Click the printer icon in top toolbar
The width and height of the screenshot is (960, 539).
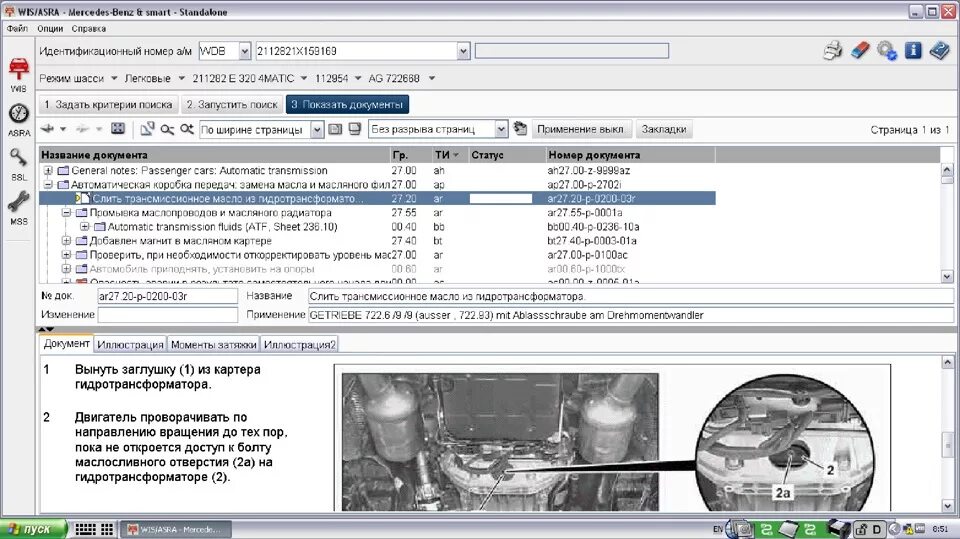click(833, 51)
